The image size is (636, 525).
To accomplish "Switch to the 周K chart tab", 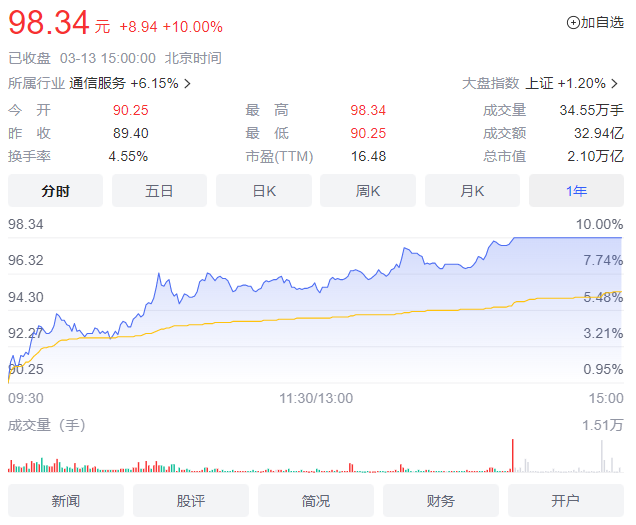I will (368, 191).
